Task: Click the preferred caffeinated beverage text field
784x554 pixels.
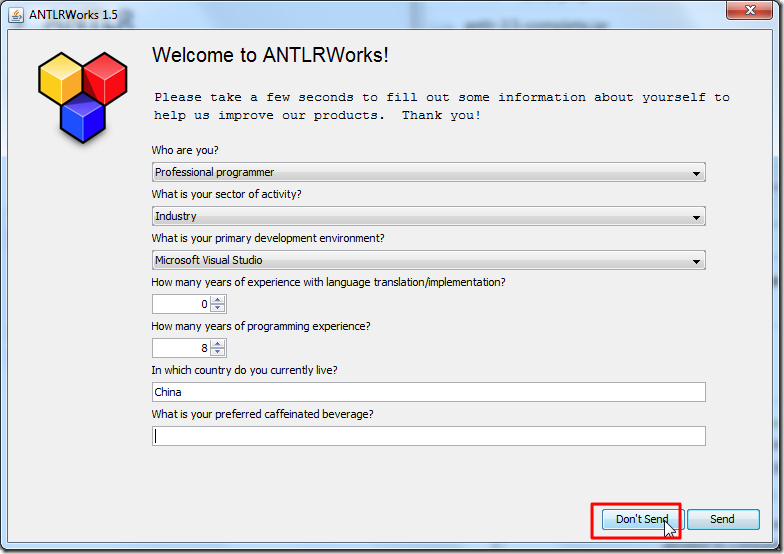Action: click(x=428, y=436)
